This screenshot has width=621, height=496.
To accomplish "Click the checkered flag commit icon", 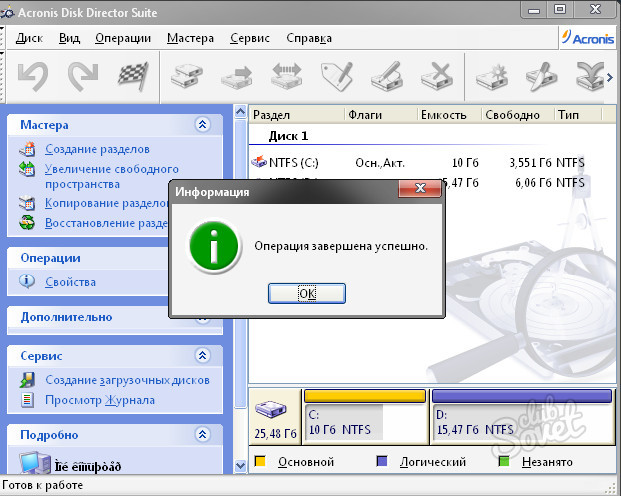I will [133, 76].
